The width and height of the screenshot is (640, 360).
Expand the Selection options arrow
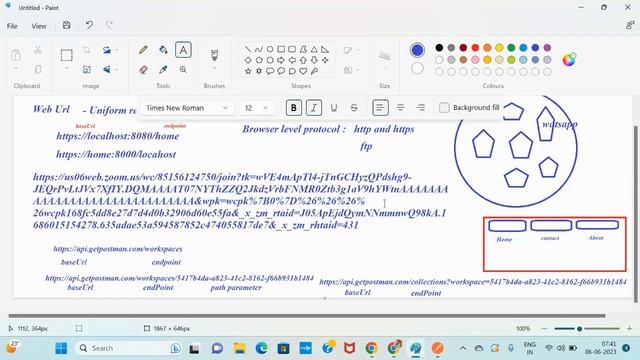pos(67,69)
